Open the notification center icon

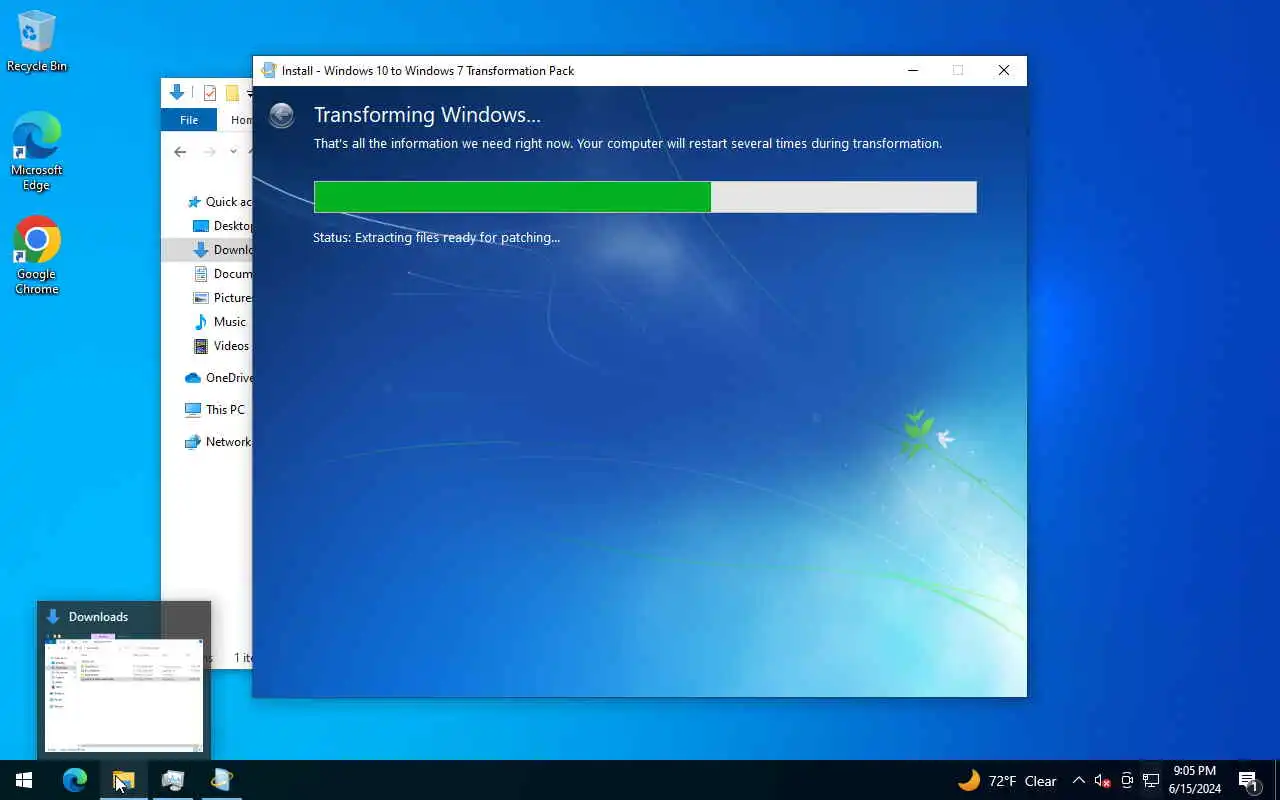tap(1248, 780)
